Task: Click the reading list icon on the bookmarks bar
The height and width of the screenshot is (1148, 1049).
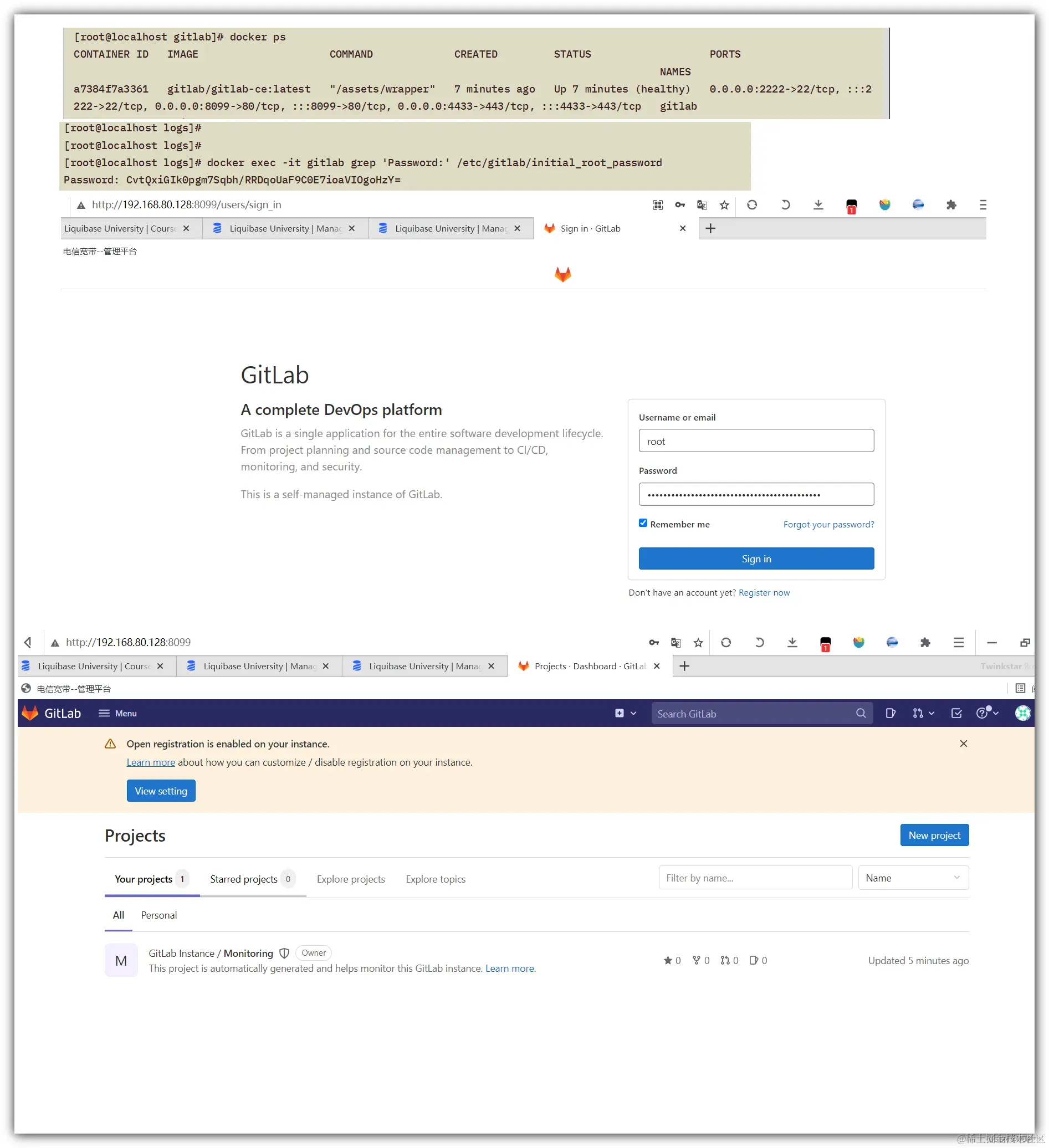Action: (1020, 689)
